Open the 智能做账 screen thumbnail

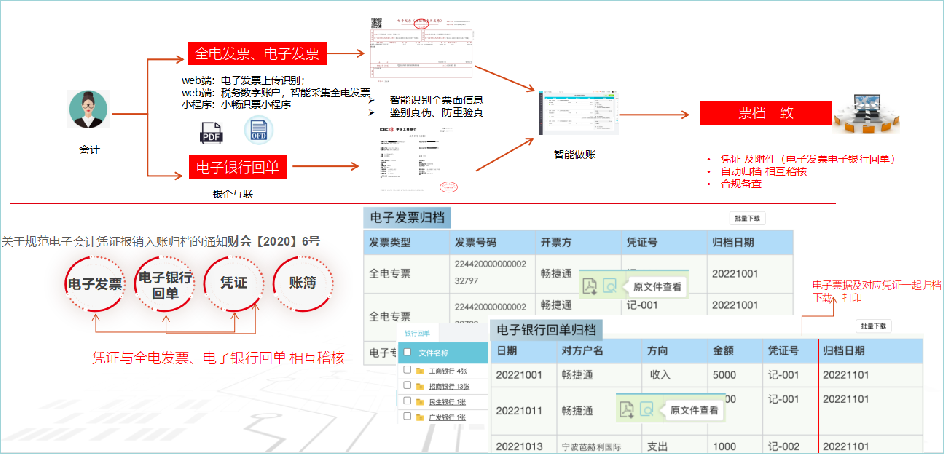coord(577,113)
